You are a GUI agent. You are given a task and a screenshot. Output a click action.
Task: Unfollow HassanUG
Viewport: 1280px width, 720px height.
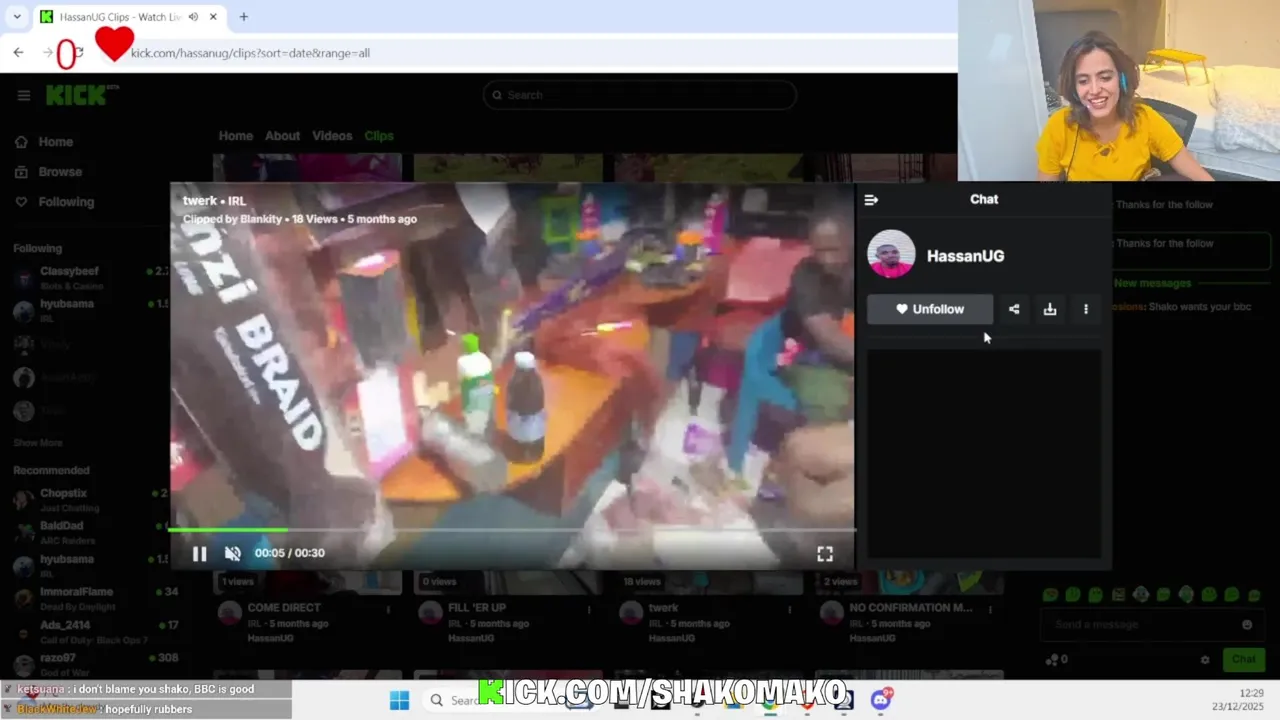[x=930, y=309]
